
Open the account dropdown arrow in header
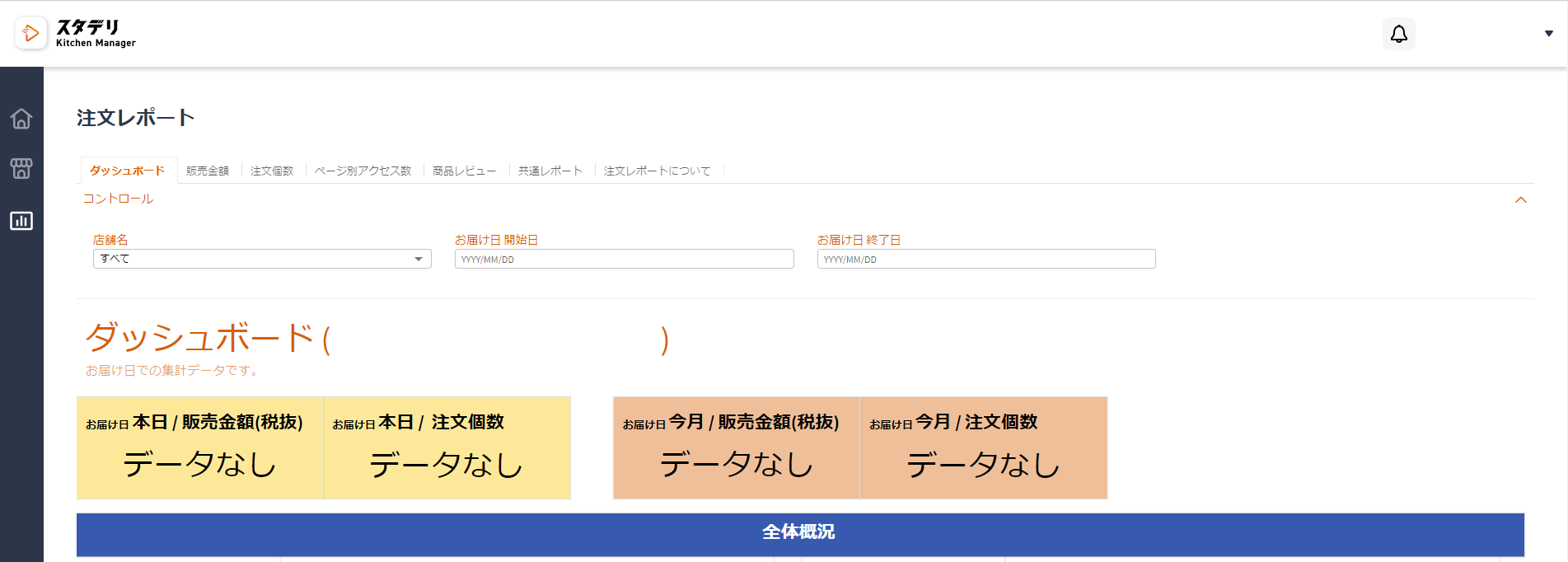click(x=1548, y=34)
